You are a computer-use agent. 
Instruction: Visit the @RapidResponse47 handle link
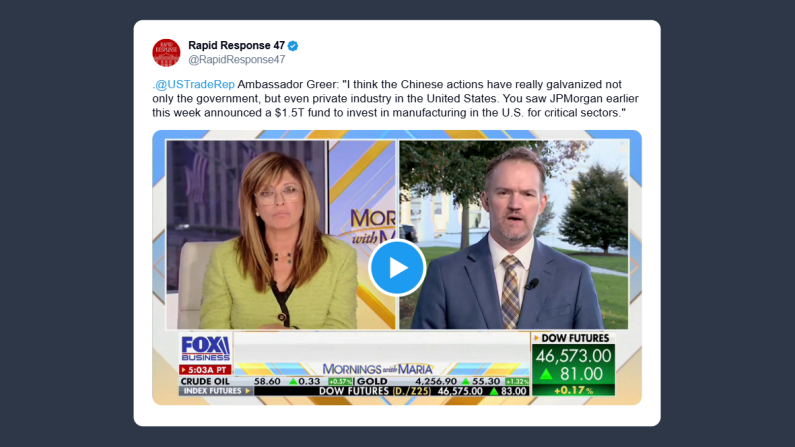pos(236,60)
